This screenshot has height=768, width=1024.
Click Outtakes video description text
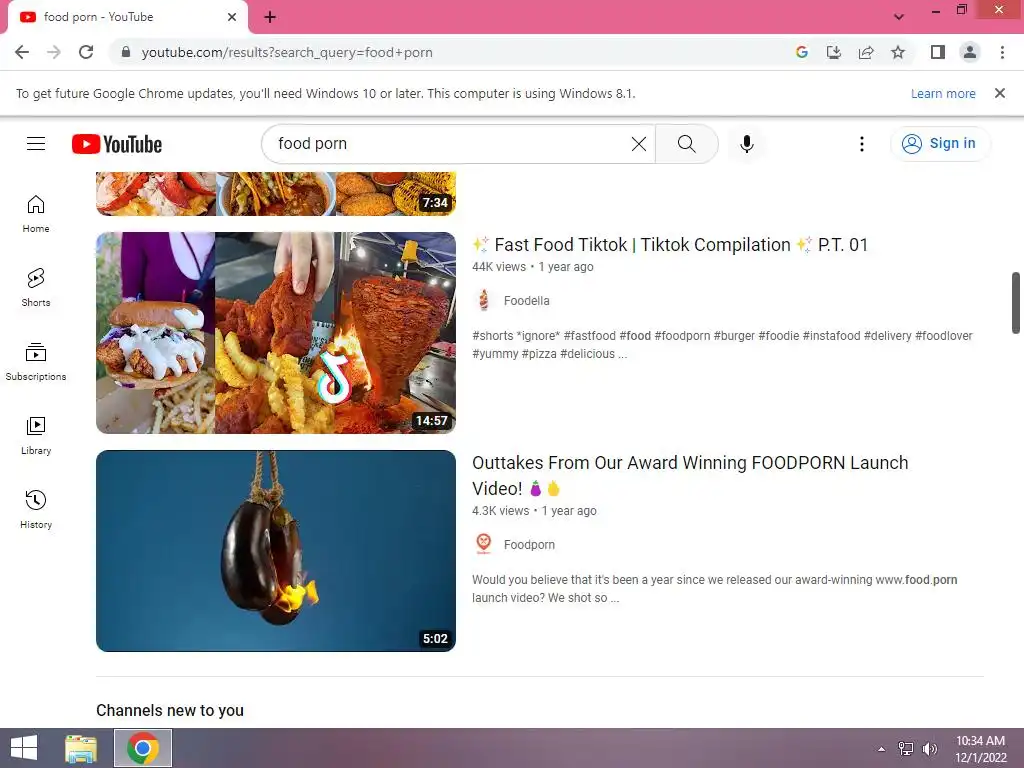pyautogui.click(x=714, y=588)
